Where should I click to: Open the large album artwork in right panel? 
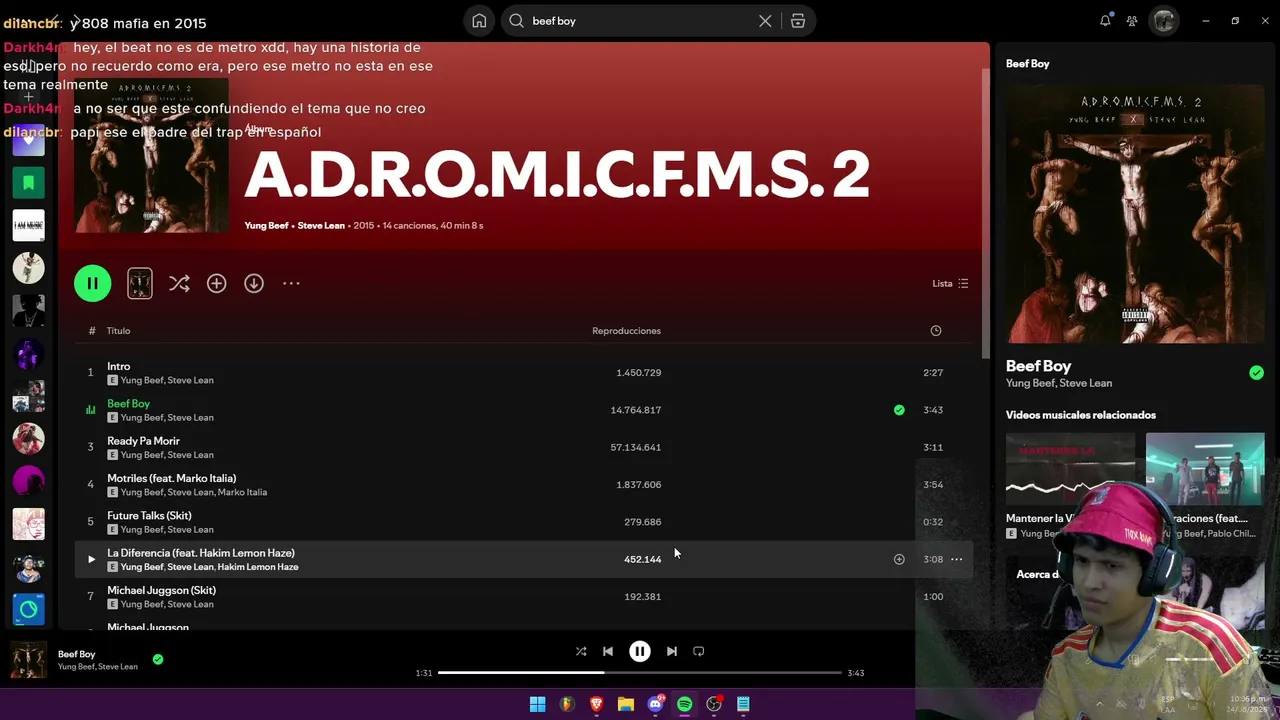pos(1135,214)
